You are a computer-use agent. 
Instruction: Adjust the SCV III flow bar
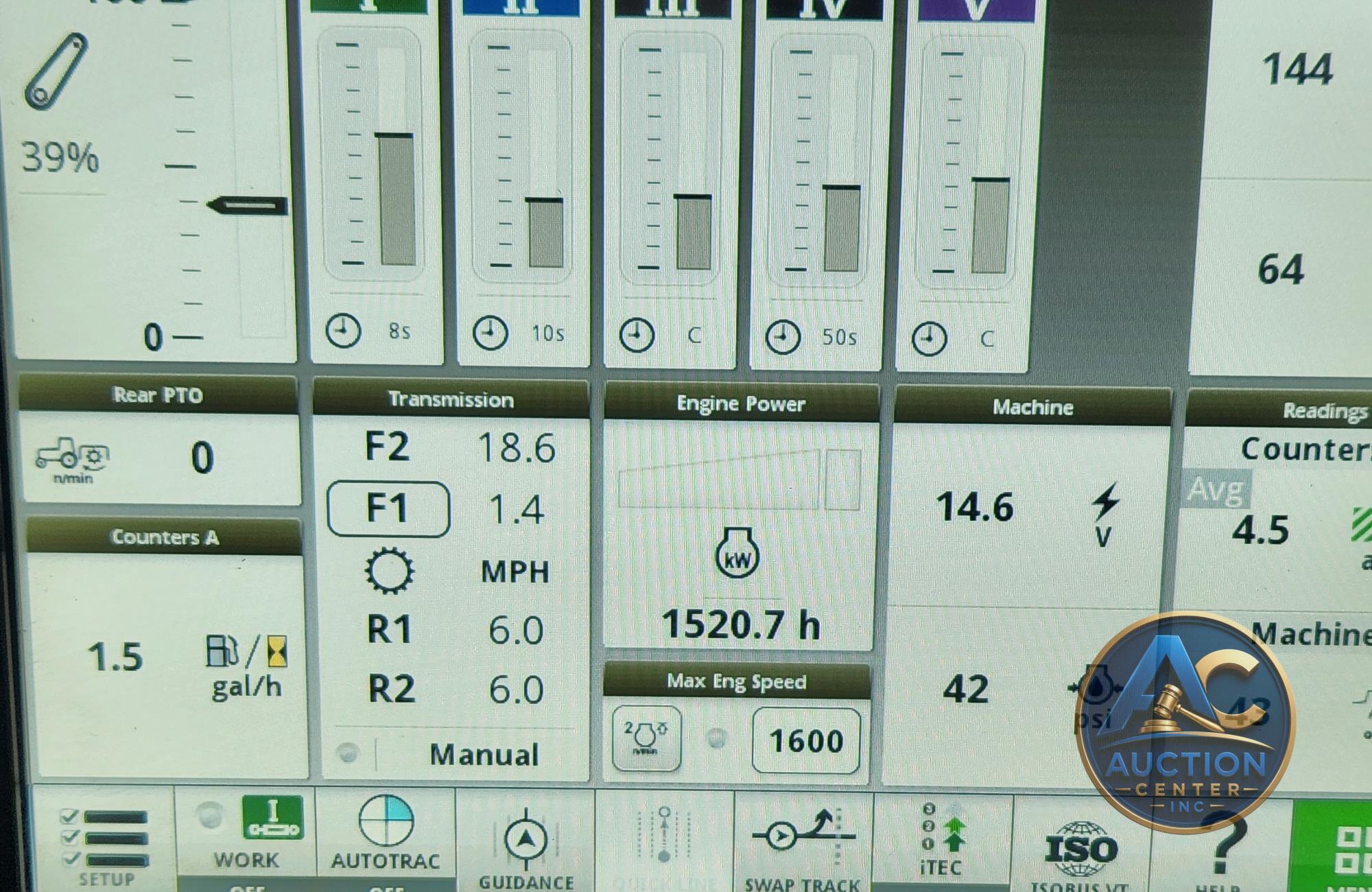pos(694,232)
